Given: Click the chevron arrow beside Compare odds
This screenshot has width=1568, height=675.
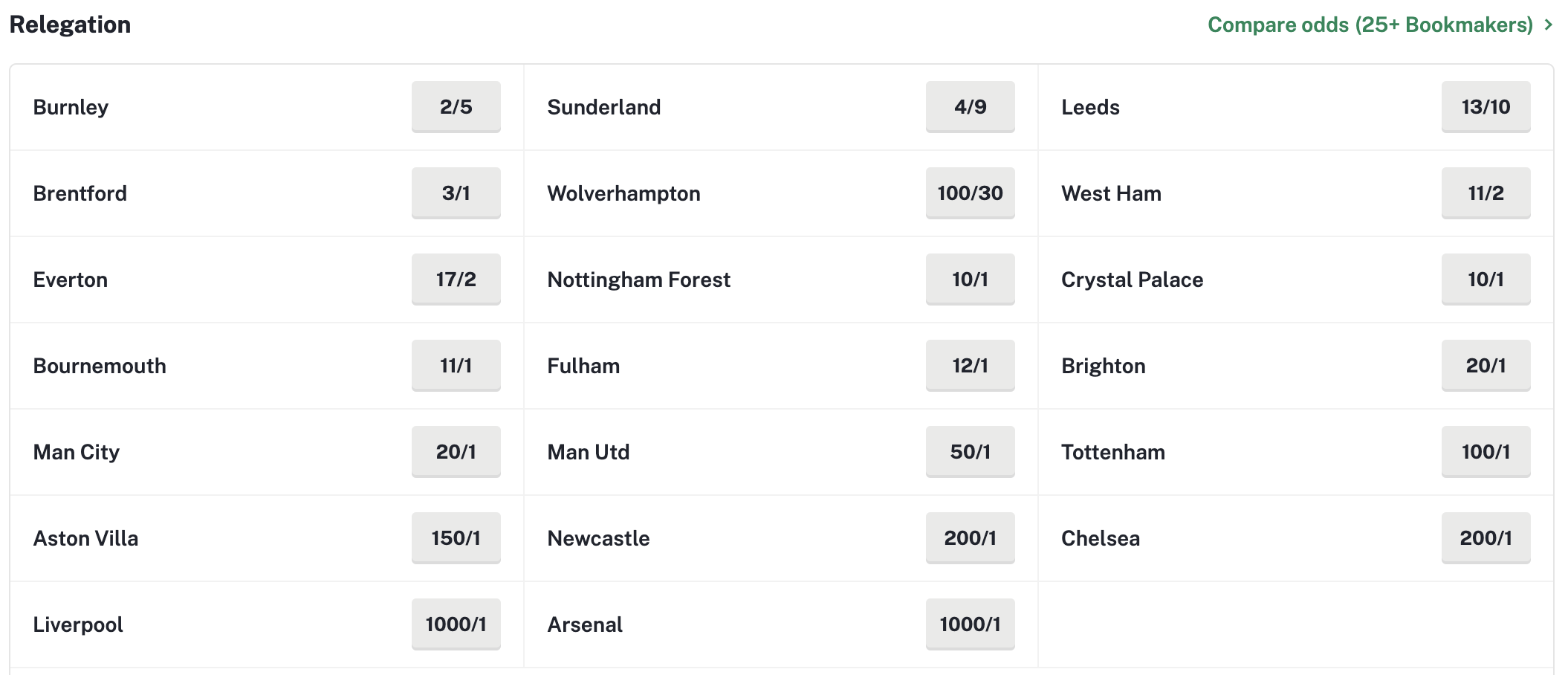Looking at the screenshot, I should (1548, 25).
